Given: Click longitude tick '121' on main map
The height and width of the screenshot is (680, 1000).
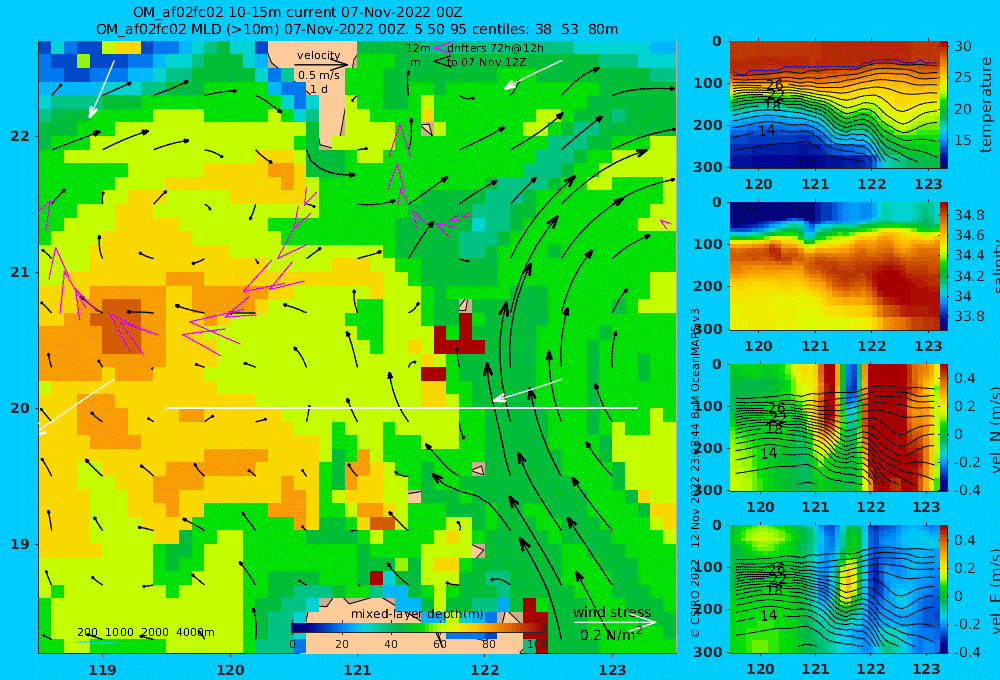Looking at the screenshot, I should click(x=358, y=670).
